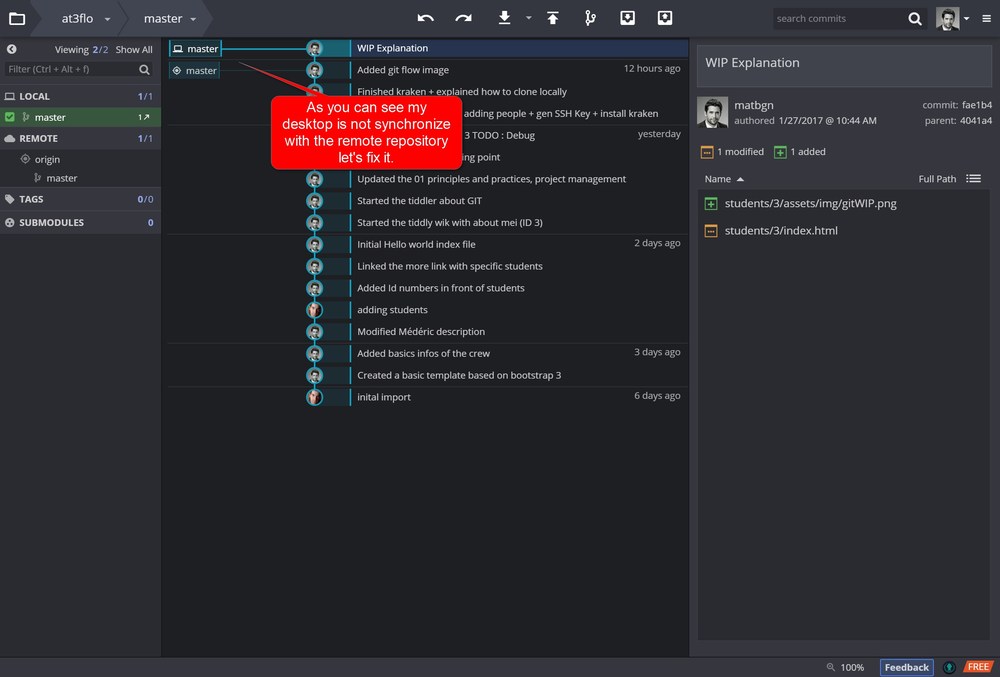
Task: Sort files by Name column
Action: pyautogui.click(x=724, y=179)
